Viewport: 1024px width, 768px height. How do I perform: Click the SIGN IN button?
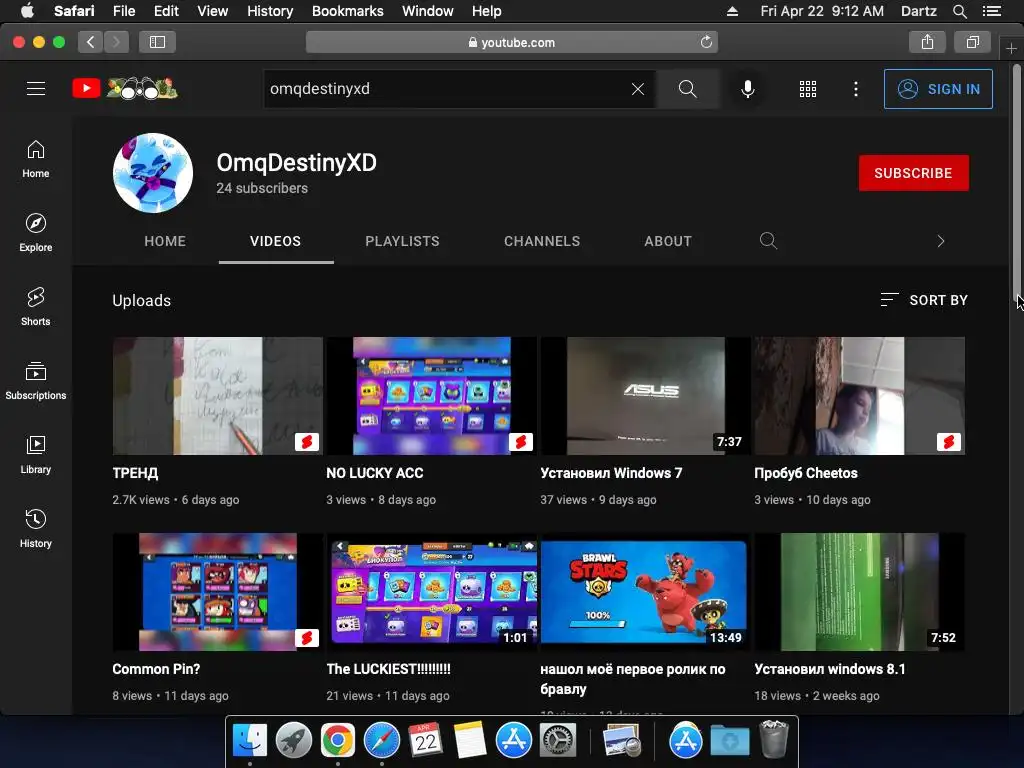click(938, 89)
